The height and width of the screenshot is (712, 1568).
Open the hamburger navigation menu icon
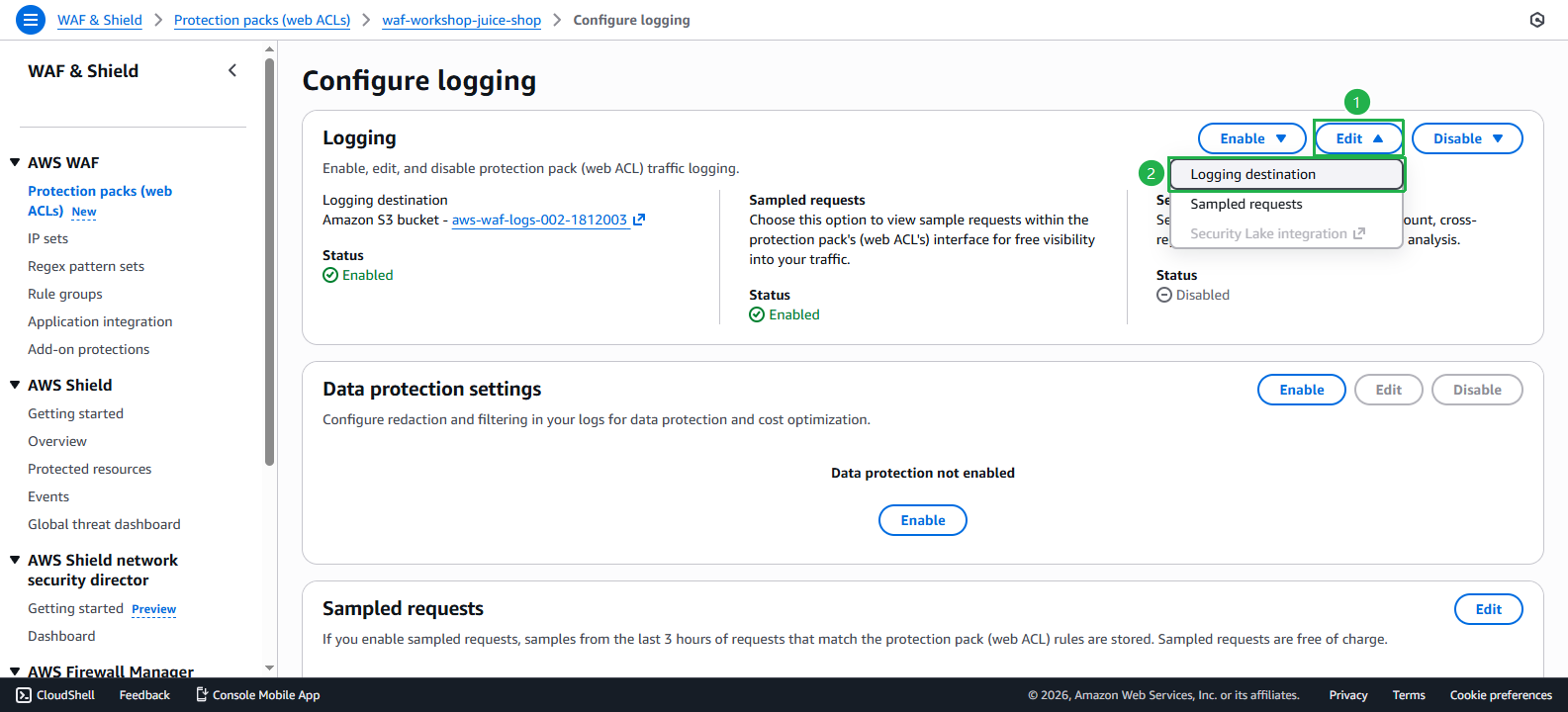coord(31,20)
